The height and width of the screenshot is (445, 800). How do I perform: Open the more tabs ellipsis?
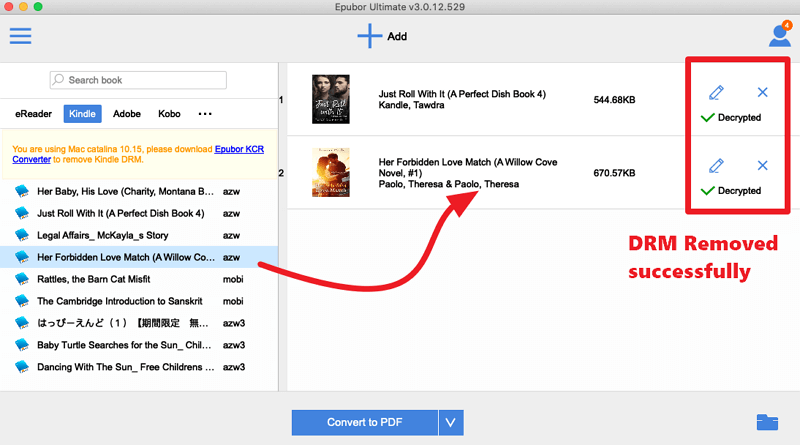click(205, 114)
